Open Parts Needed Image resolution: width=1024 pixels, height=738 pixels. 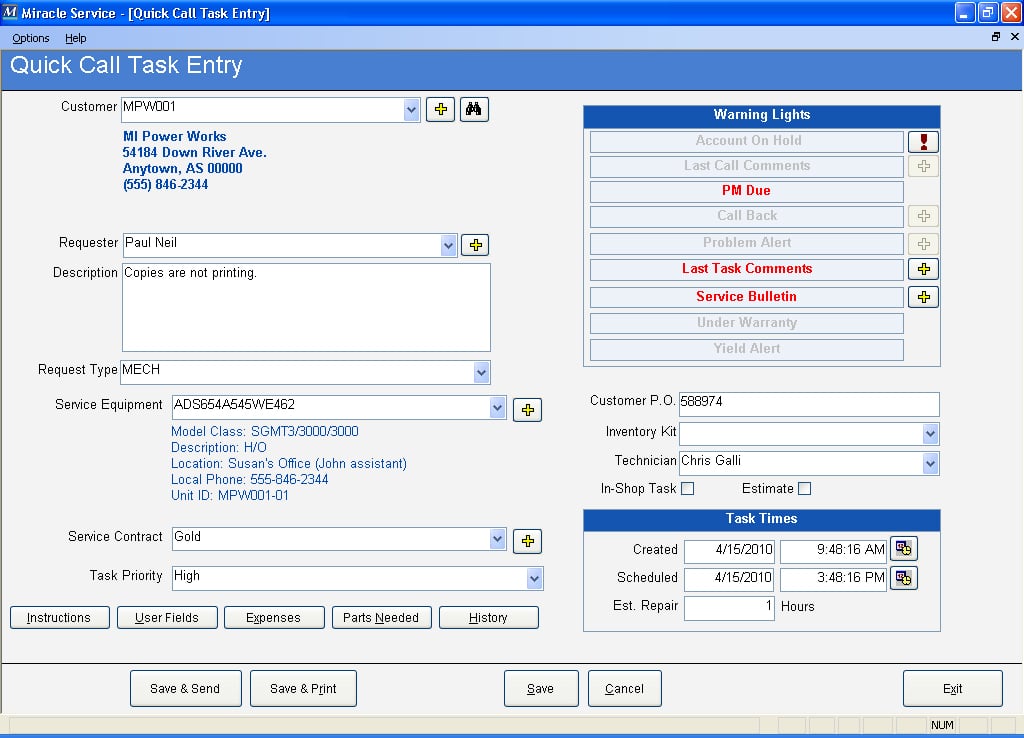(x=381, y=618)
